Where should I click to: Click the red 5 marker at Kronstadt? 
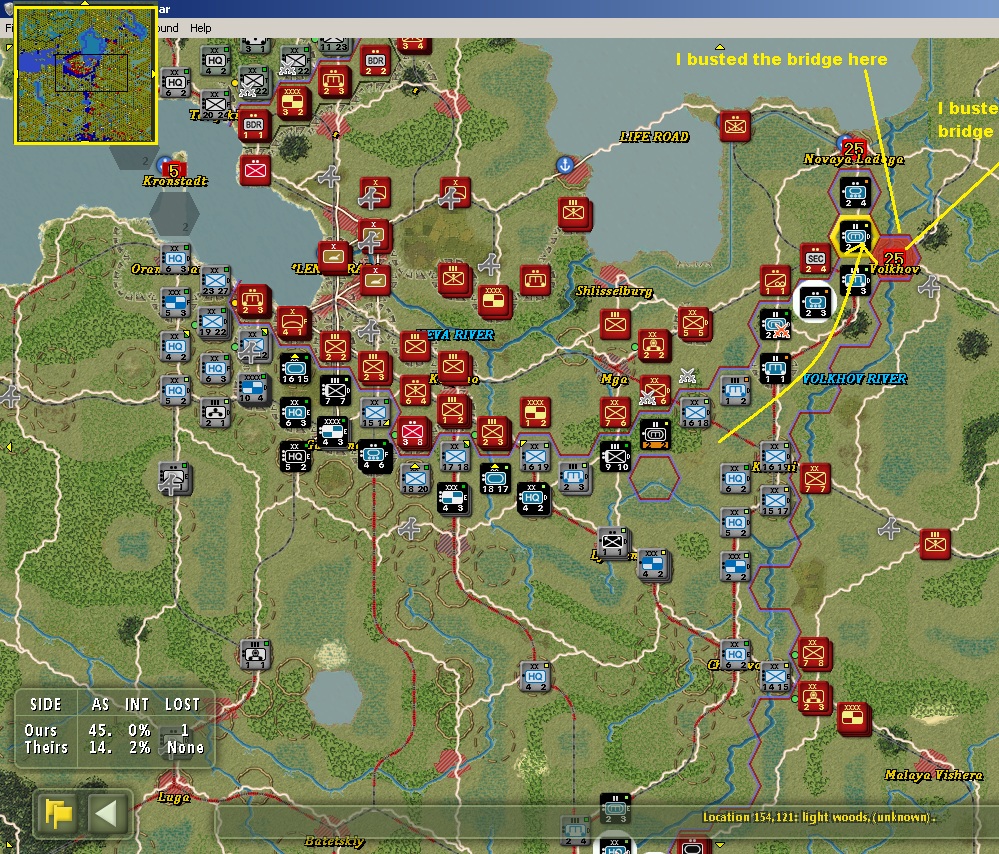pyautogui.click(x=173, y=170)
